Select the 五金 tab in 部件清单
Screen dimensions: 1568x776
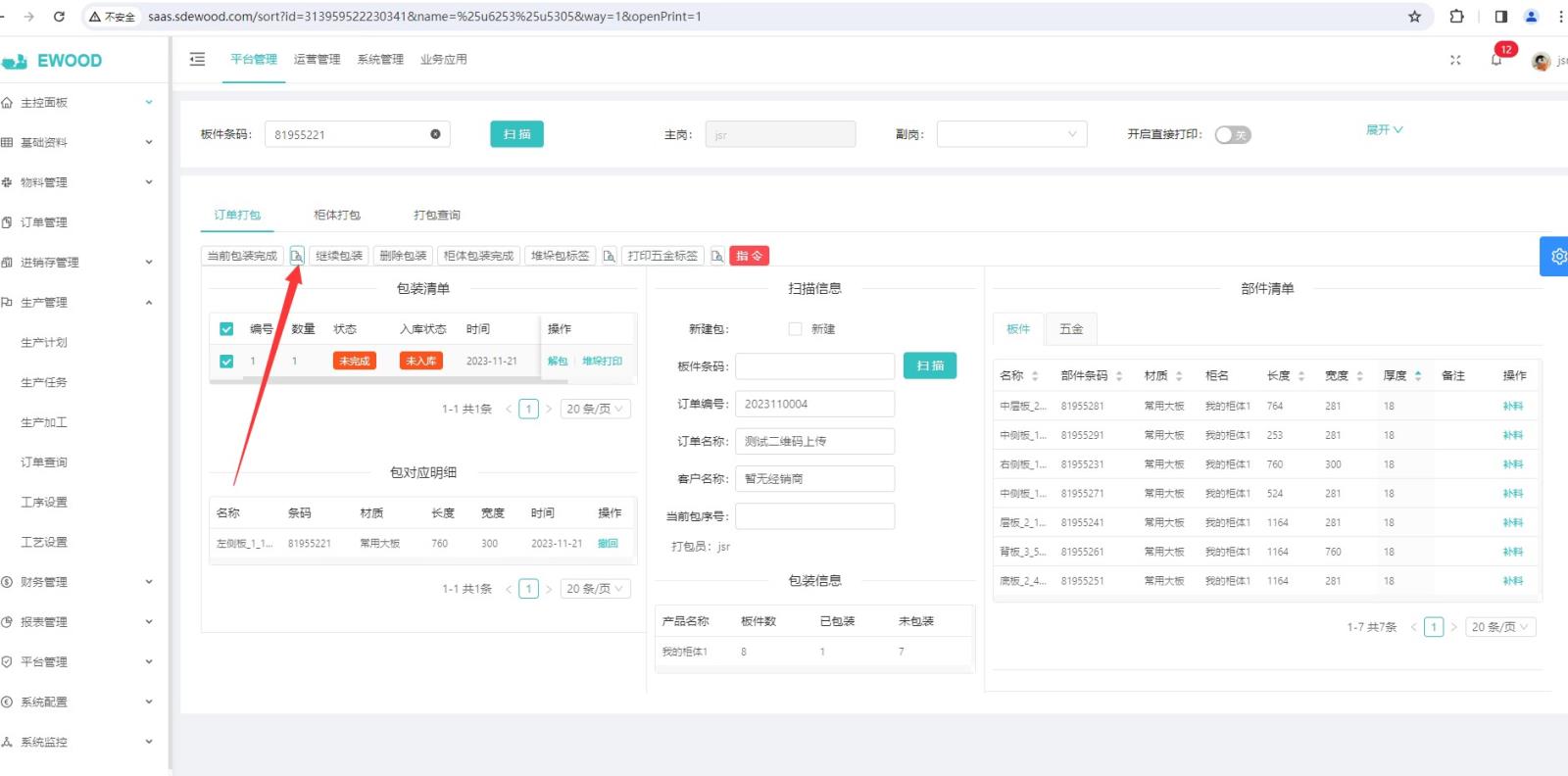[1071, 329]
